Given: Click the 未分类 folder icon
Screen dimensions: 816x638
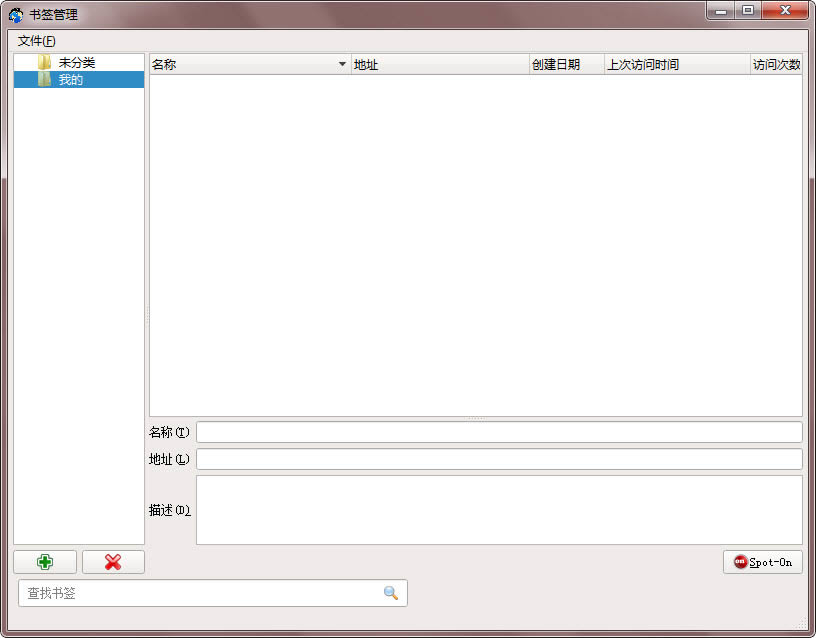Looking at the screenshot, I should (44, 62).
